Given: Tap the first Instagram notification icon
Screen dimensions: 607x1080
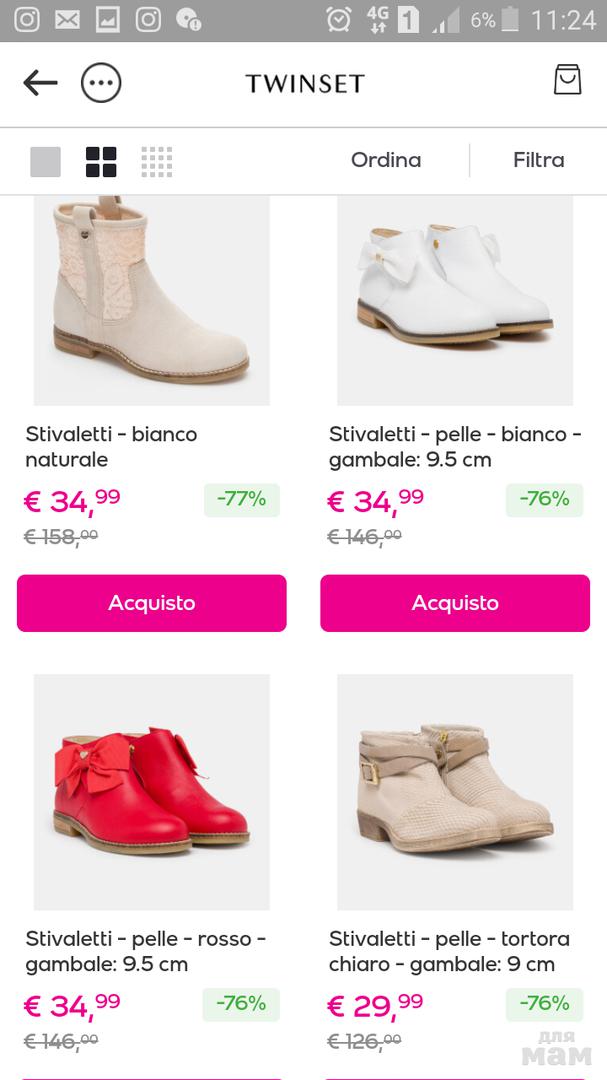Looking at the screenshot, I should [x=27, y=20].
